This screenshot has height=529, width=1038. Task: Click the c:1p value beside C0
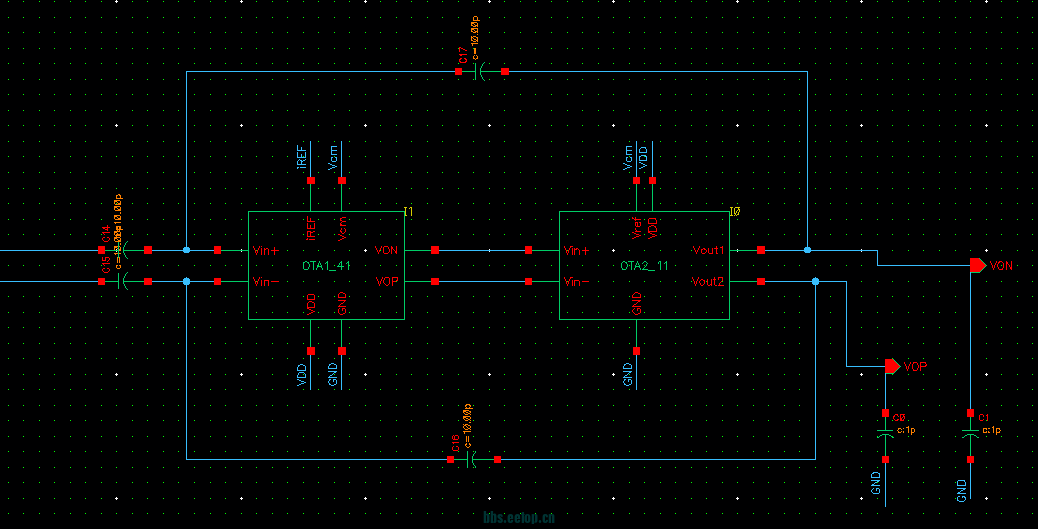tap(906, 430)
